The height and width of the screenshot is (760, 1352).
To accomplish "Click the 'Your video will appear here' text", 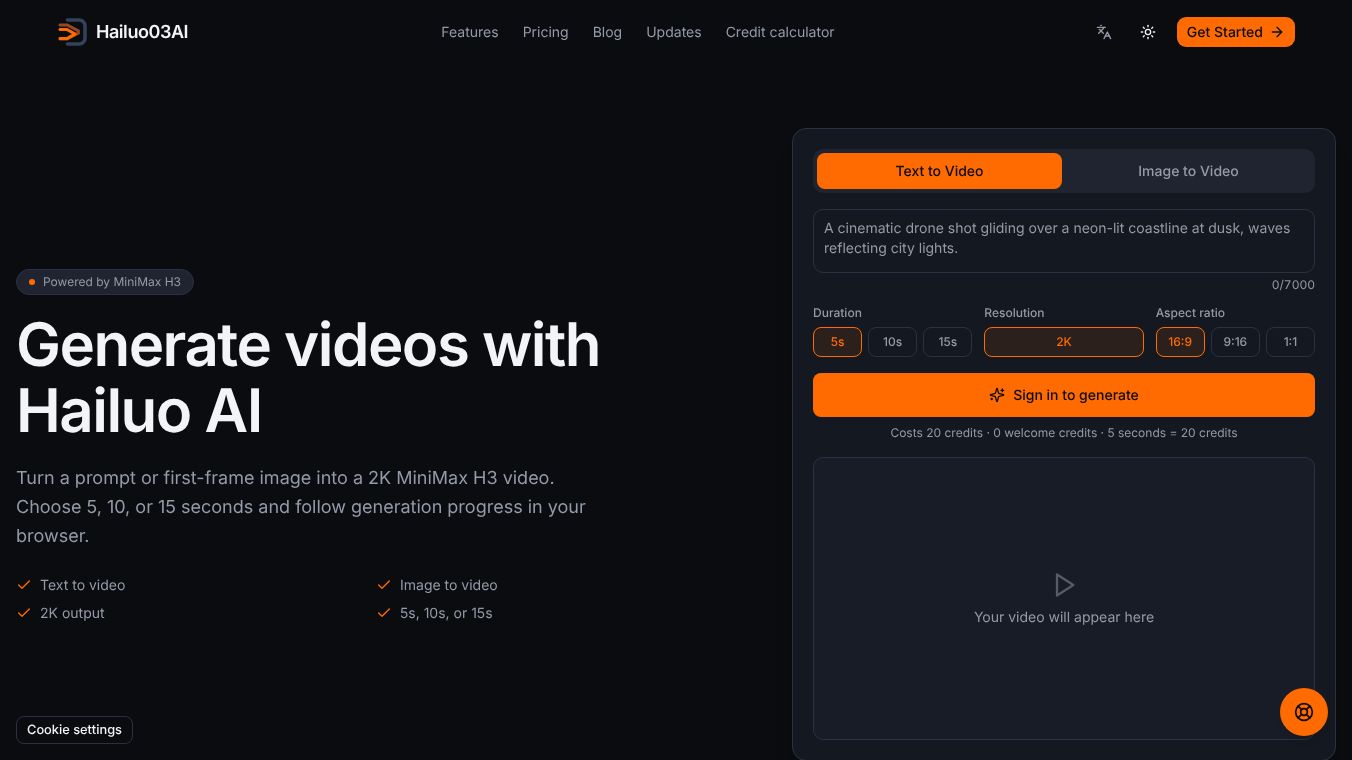I will click(1064, 617).
